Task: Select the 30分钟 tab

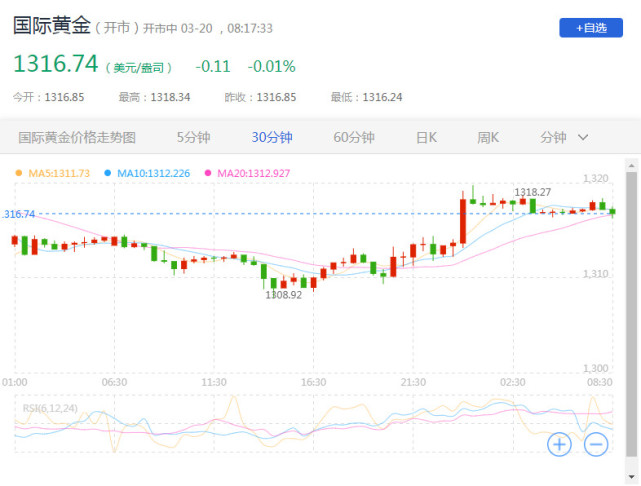Action: click(x=272, y=137)
